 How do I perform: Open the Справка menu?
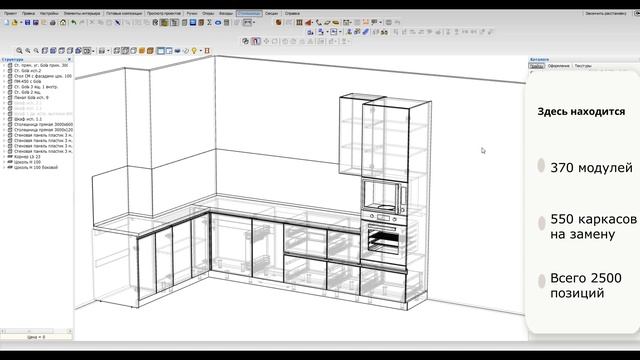(292, 13)
